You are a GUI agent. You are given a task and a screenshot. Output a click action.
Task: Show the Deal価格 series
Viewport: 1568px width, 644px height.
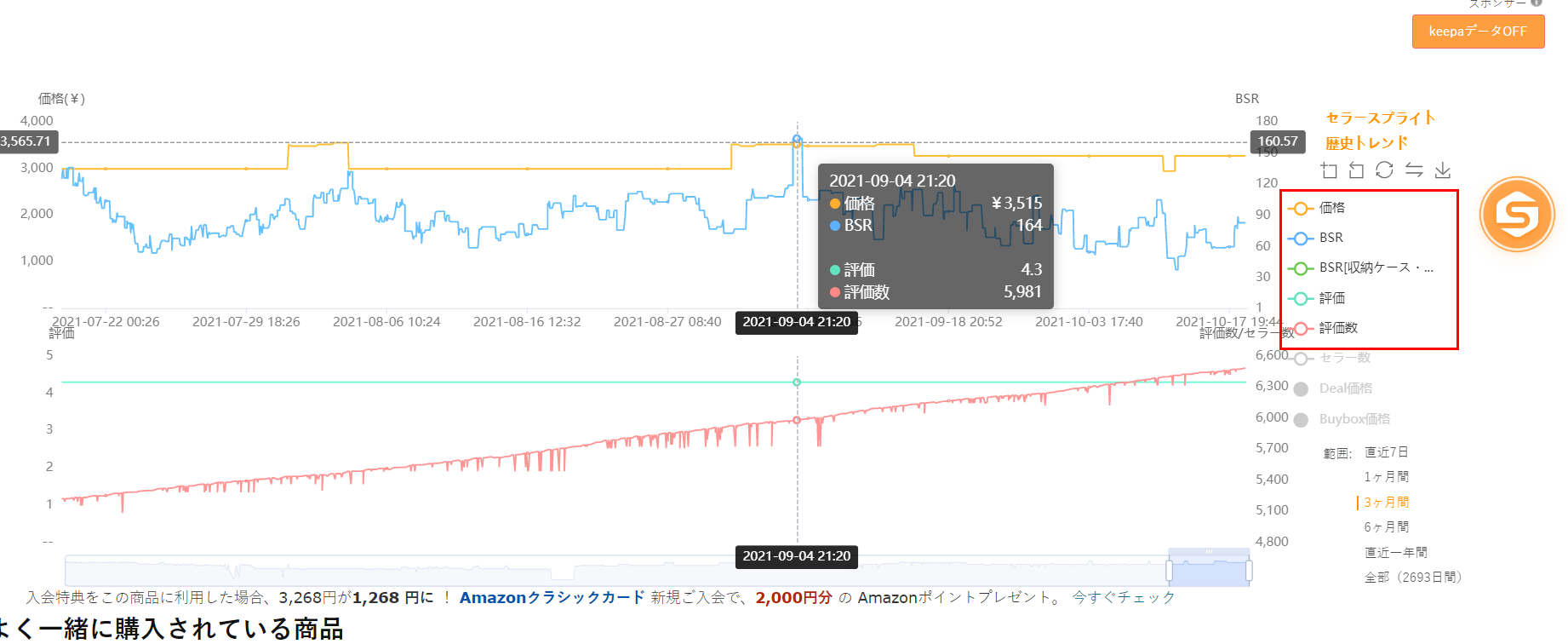(1345, 388)
